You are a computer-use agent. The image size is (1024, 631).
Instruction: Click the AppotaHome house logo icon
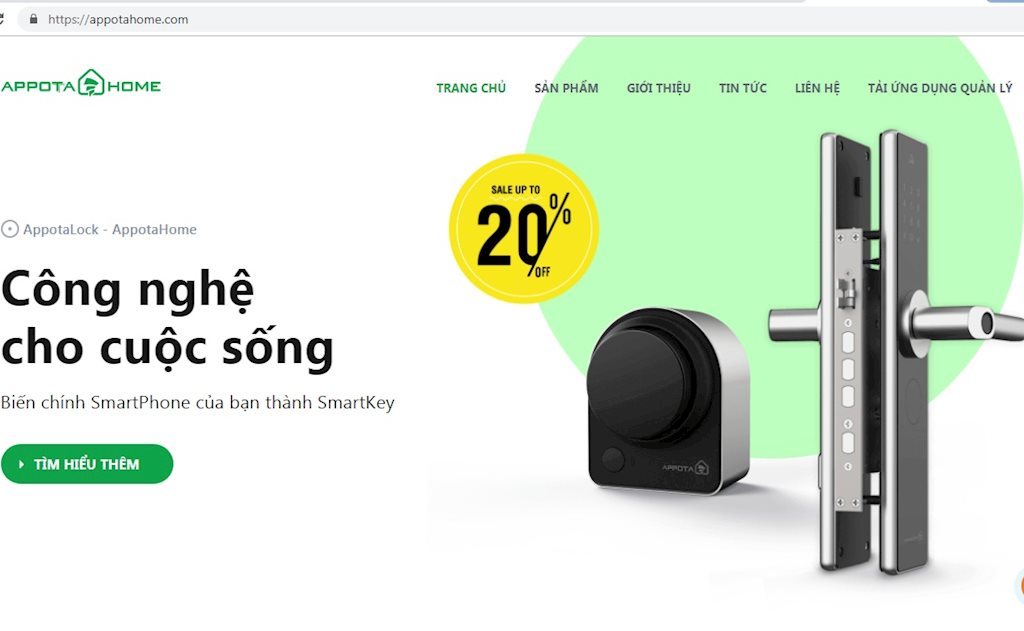pos(91,83)
